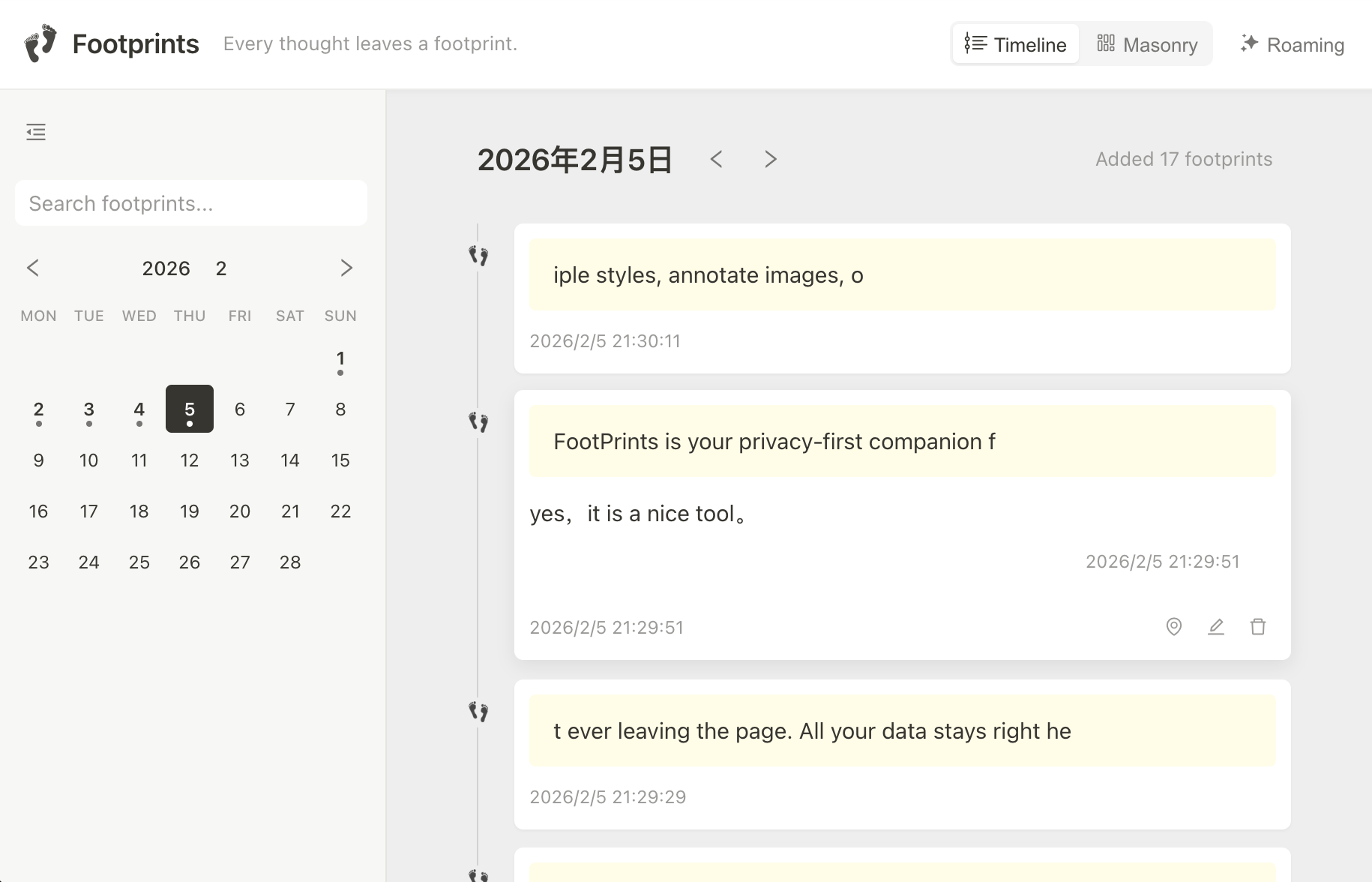Navigate to the next day using the right arrow

tap(771, 159)
